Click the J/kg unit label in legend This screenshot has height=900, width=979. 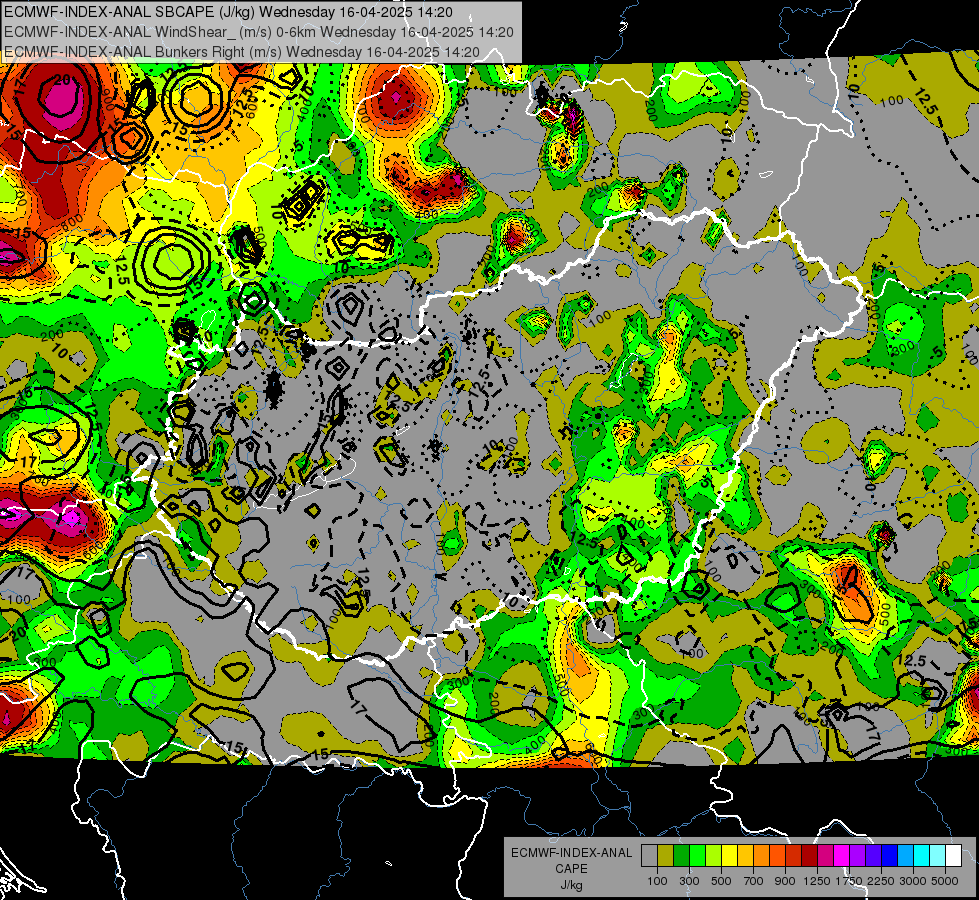pos(571,885)
